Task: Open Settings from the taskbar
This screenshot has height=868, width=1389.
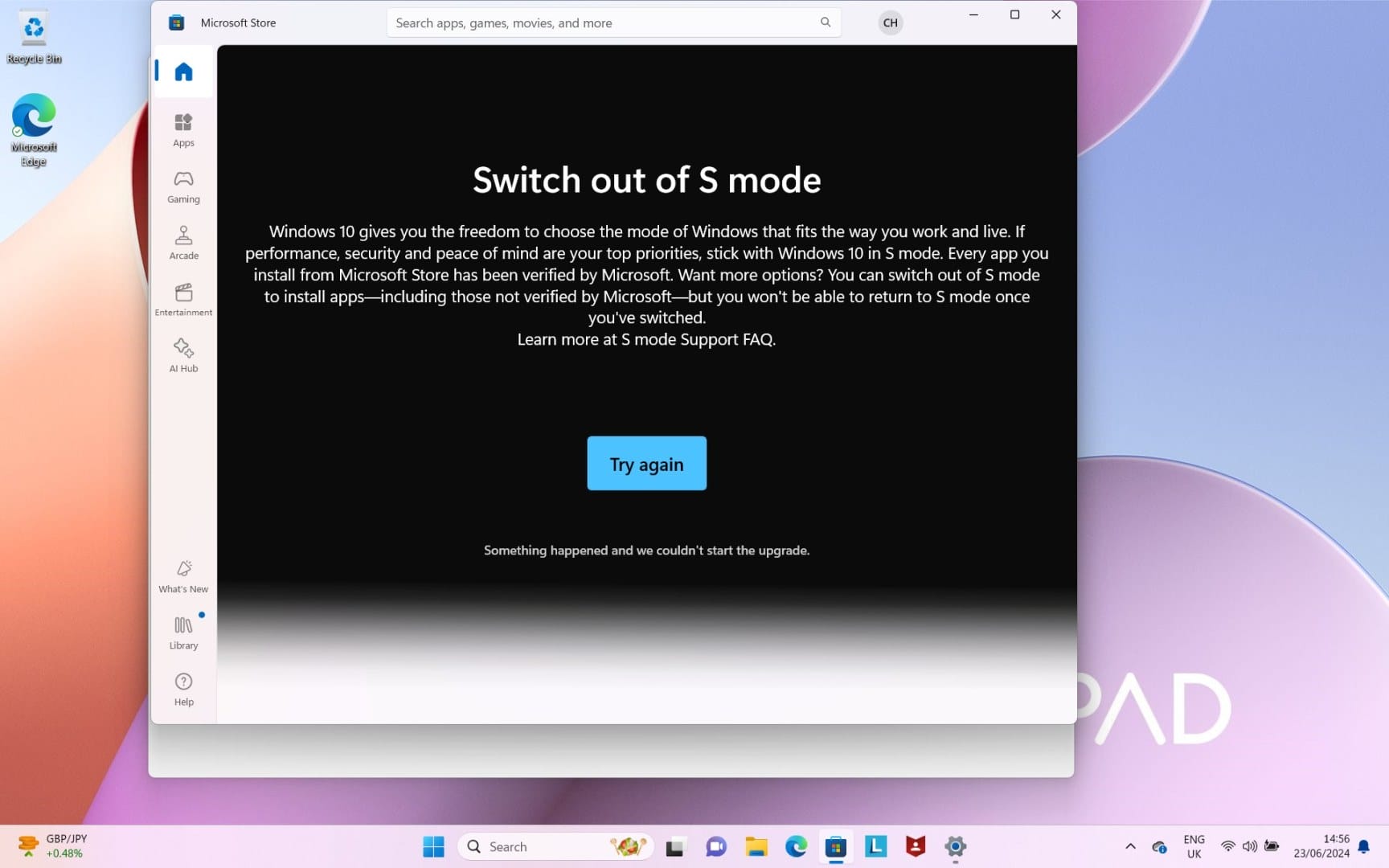Action: pyautogui.click(x=954, y=846)
